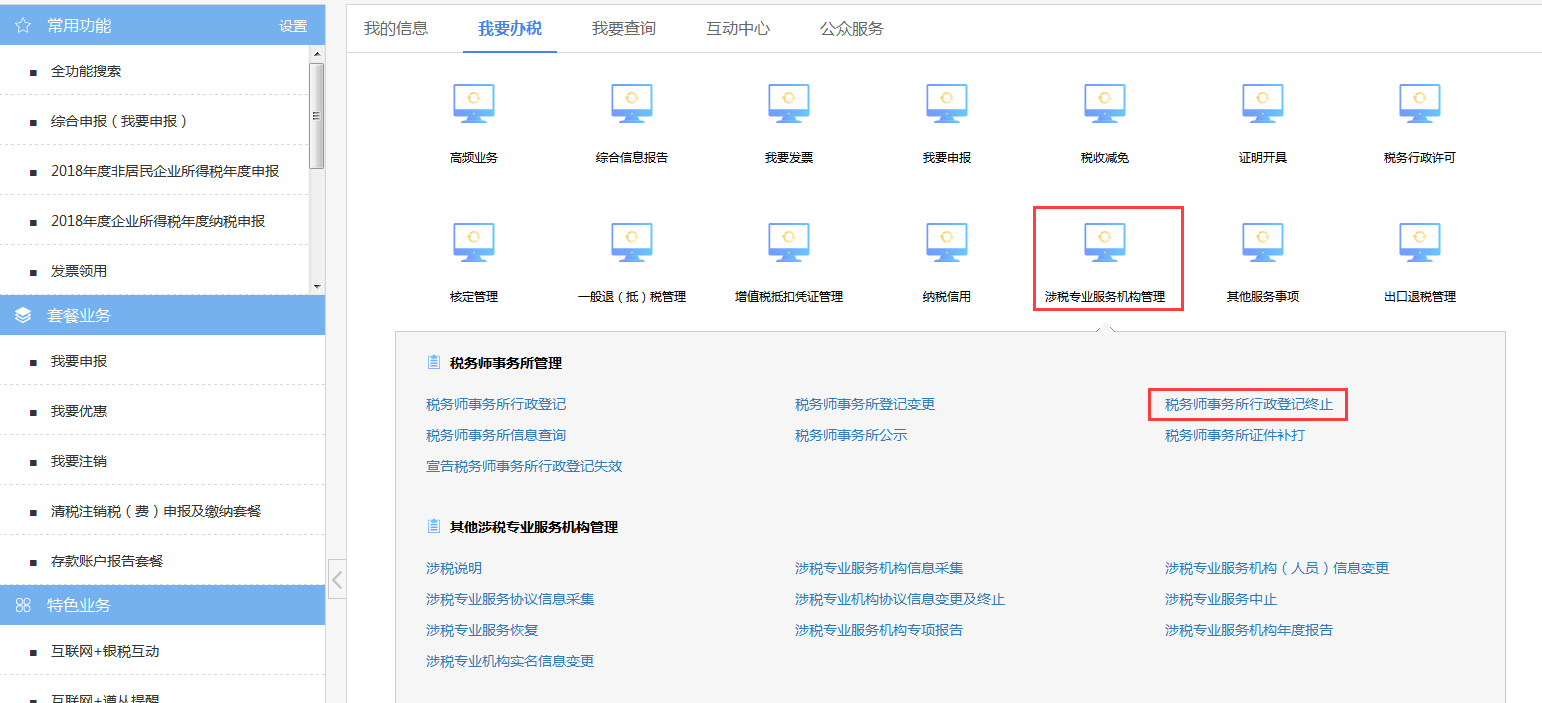Click the 涉税专业服务协议信息采集 link
Image resolution: width=1542 pixels, height=703 pixels.
510,600
